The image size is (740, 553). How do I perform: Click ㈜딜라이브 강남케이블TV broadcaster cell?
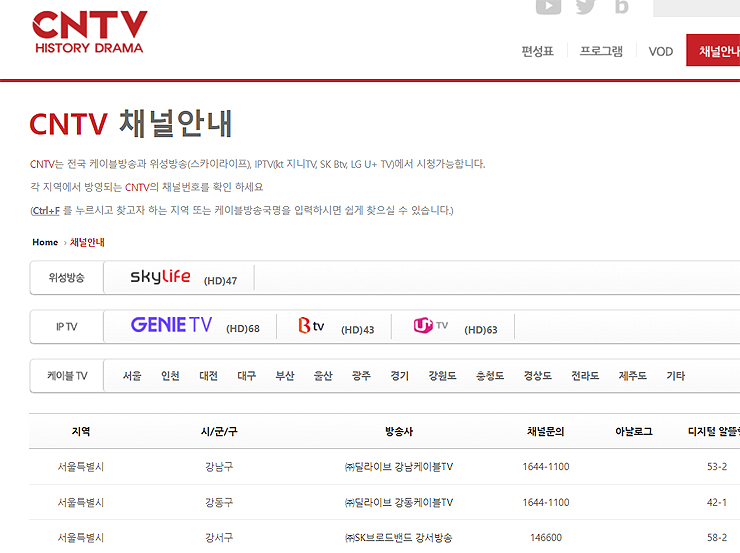(399, 467)
